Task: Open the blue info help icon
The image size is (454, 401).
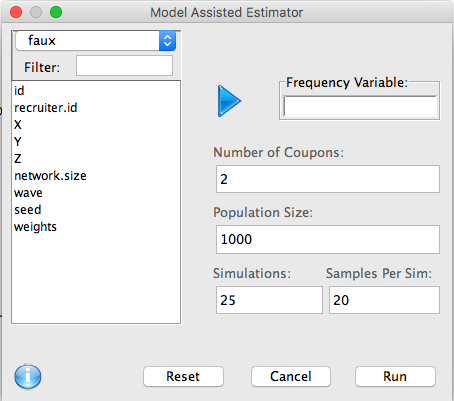Action: 28,377
